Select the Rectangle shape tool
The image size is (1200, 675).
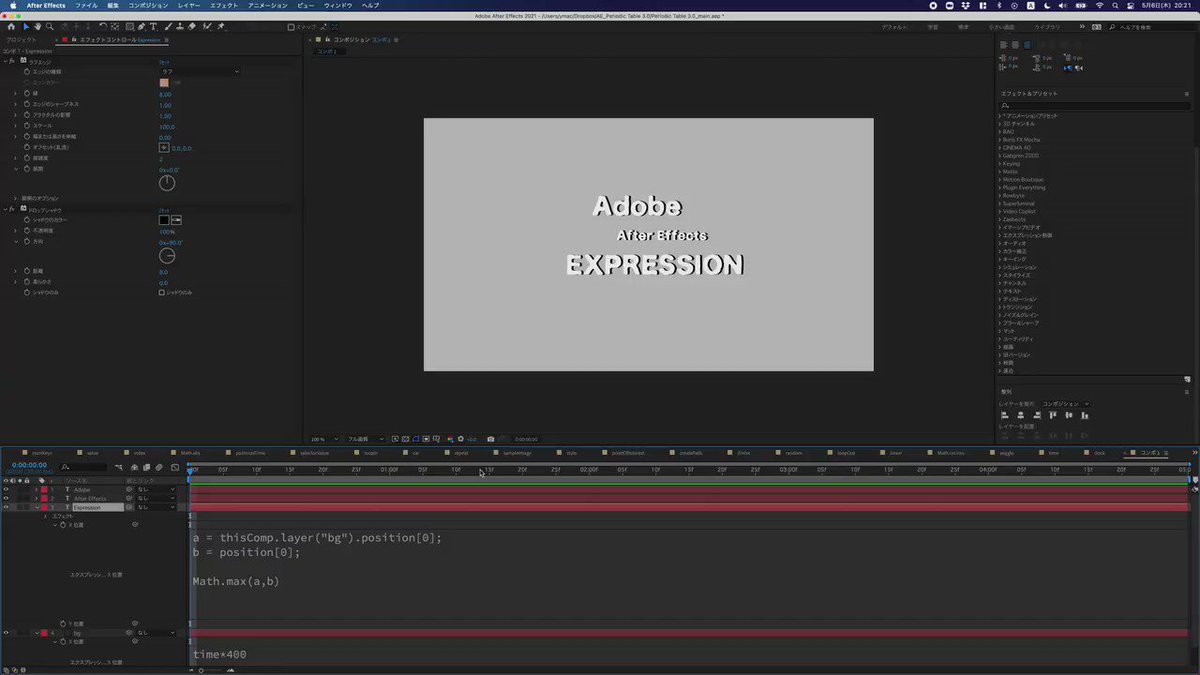click(x=129, y=26)
